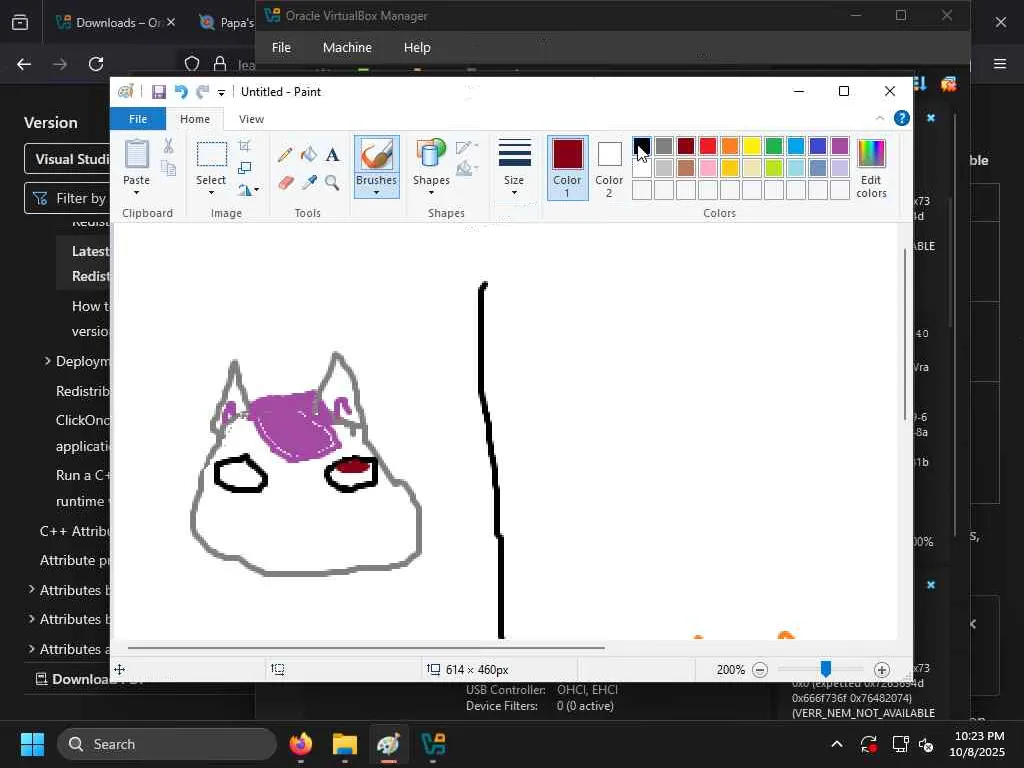Click the Redo arrow in Paint title bar
Image resolution: width=1024 pixels, height=768 pixels.
point(202,92)
